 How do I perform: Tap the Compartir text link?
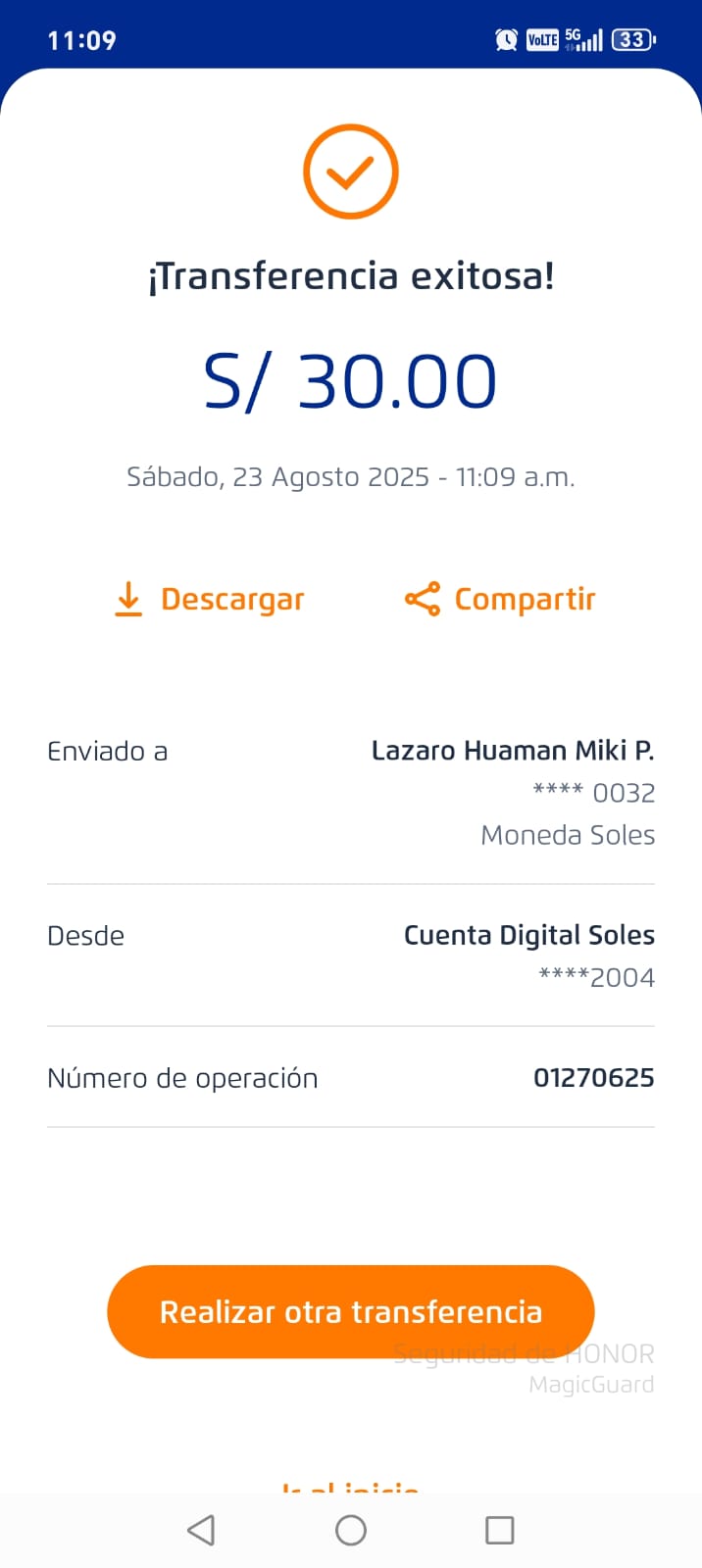pos(525,599)
